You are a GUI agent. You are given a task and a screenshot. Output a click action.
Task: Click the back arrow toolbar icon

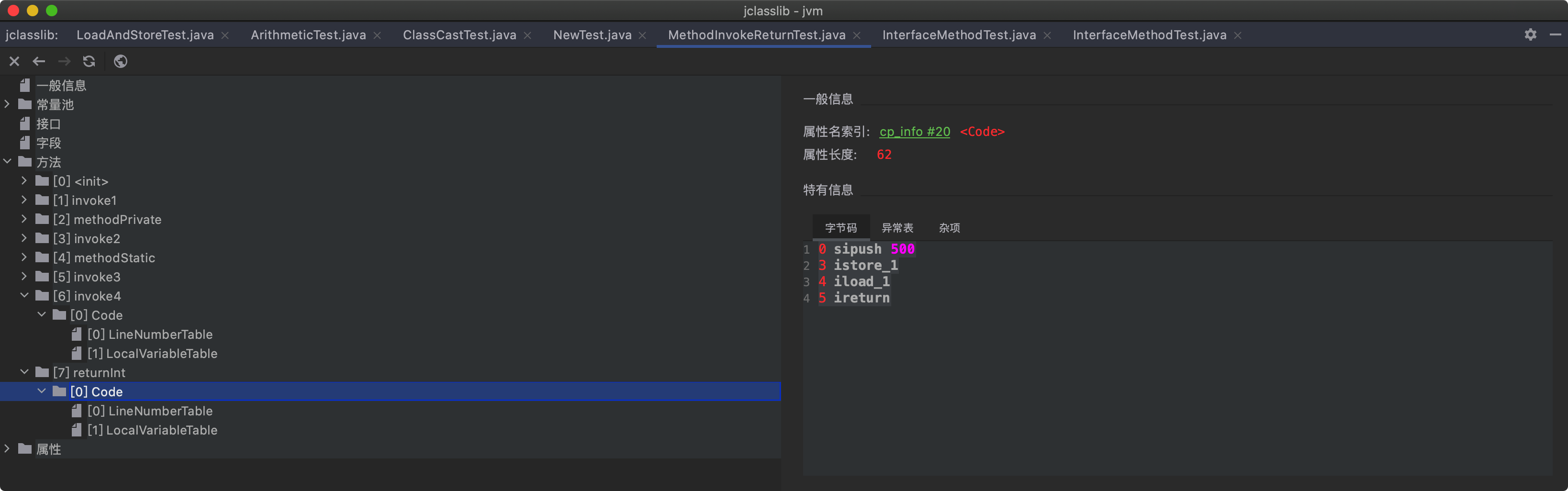pyautogui.click(x=39, y=61)
